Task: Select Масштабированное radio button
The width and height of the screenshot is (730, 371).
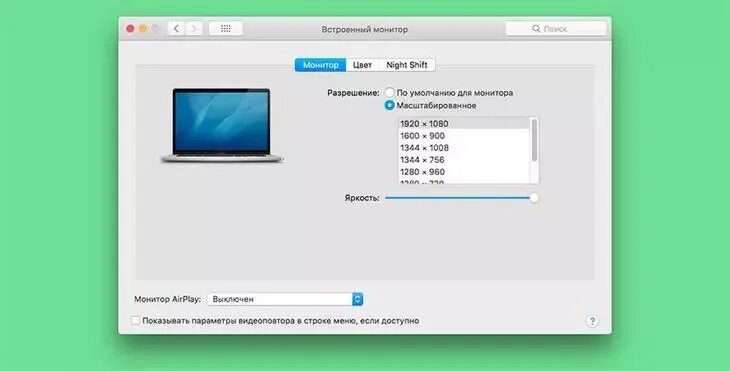Action: click(x=389, y=106)
